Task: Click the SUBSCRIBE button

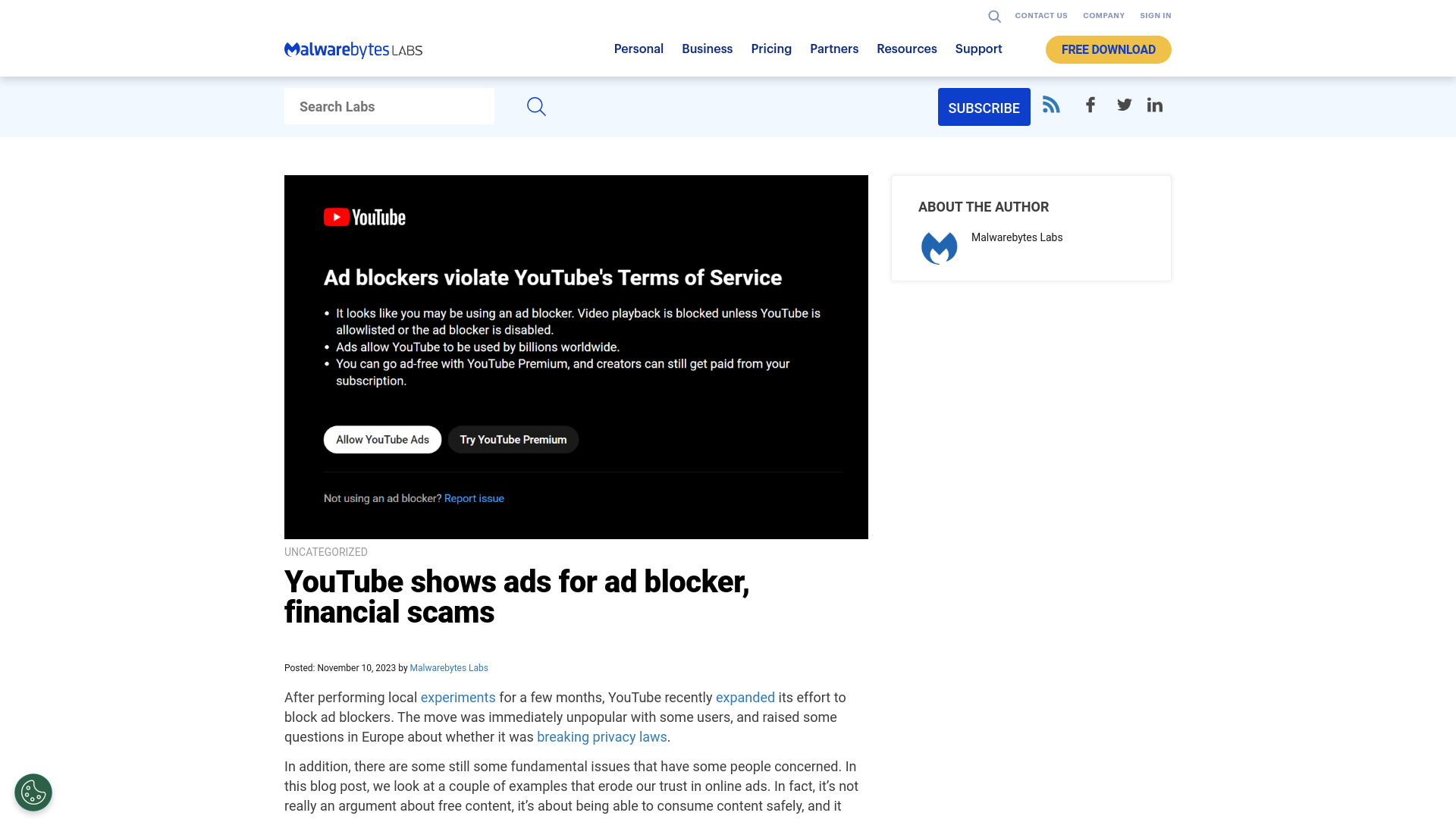Action: pyautogui.click(x=983, y=107)
